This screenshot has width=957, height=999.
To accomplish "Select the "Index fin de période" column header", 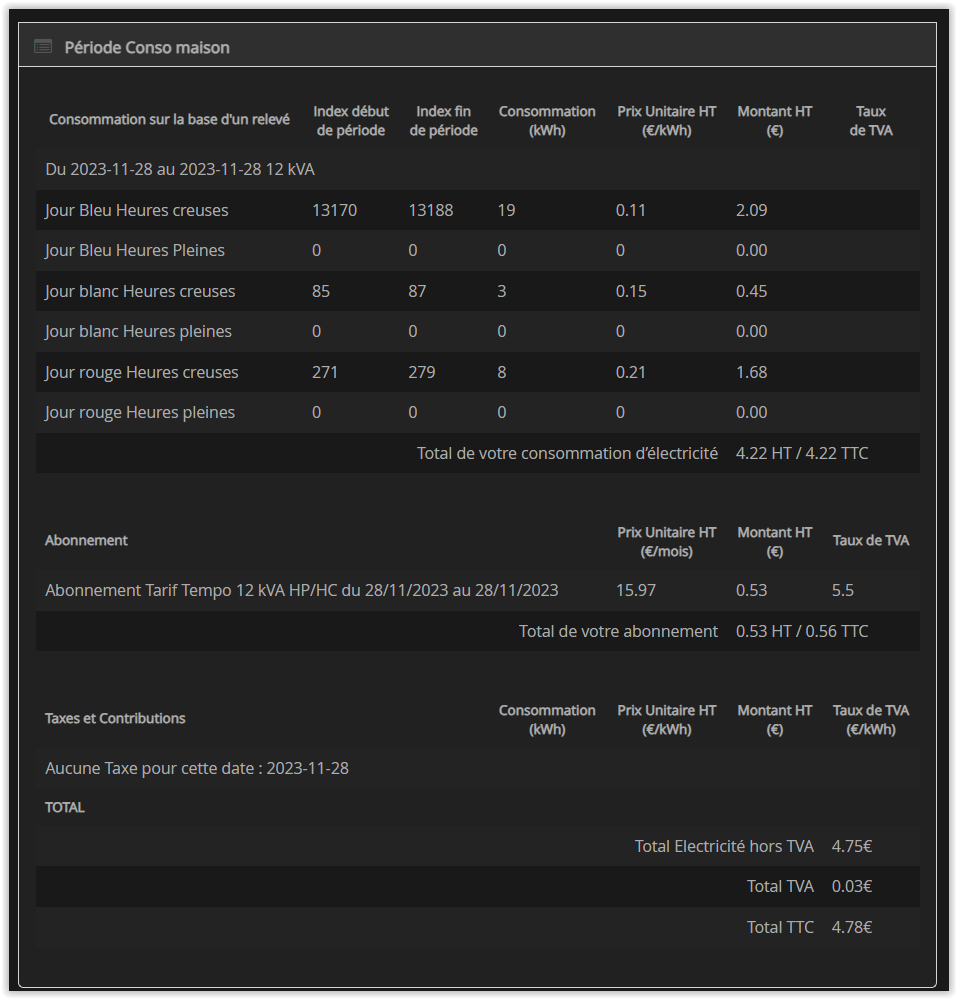I will (443, 120).
